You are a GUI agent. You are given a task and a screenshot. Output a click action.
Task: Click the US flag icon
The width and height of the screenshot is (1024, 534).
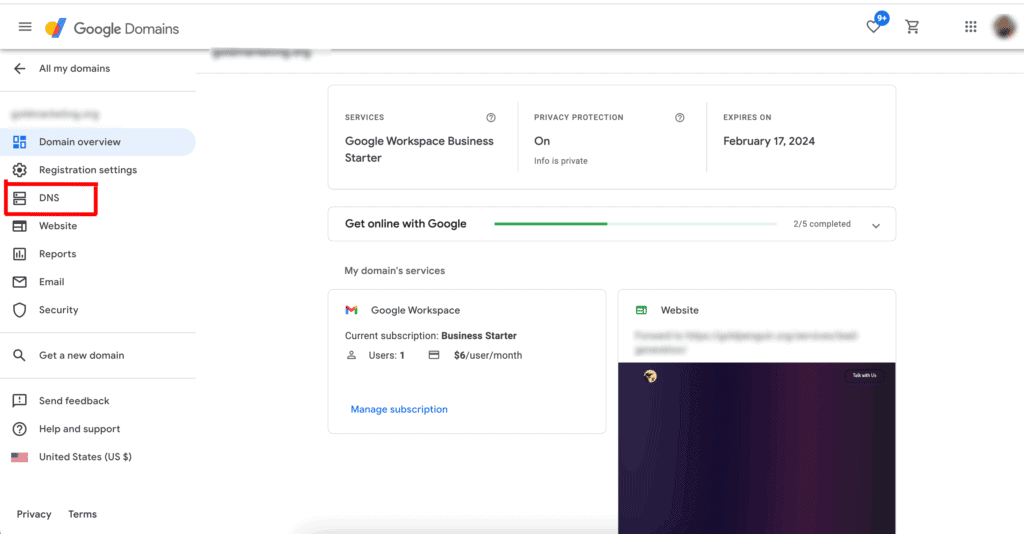coord(20,457)
